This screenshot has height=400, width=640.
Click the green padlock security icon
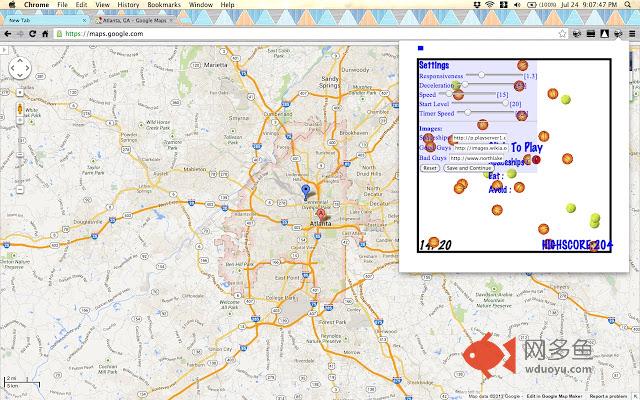(x=60, y=34)
